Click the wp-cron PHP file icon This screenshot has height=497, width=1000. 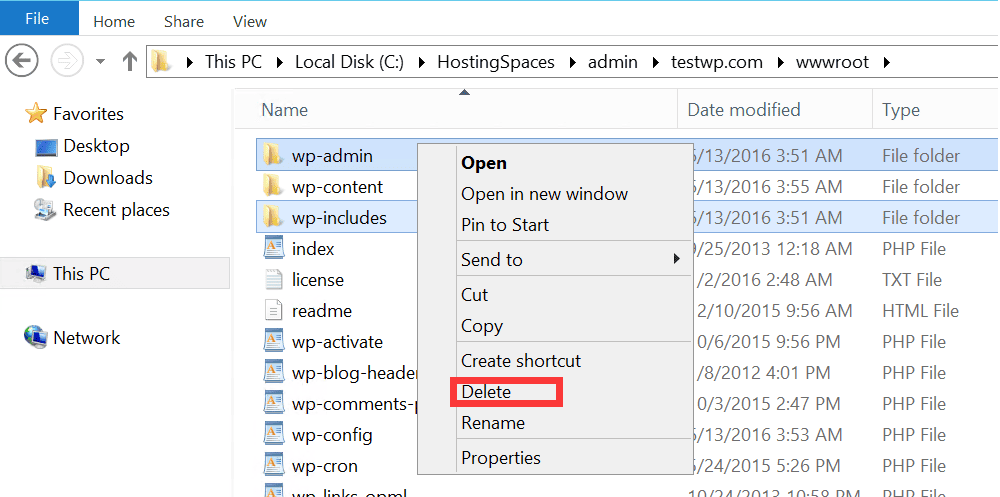274,466
